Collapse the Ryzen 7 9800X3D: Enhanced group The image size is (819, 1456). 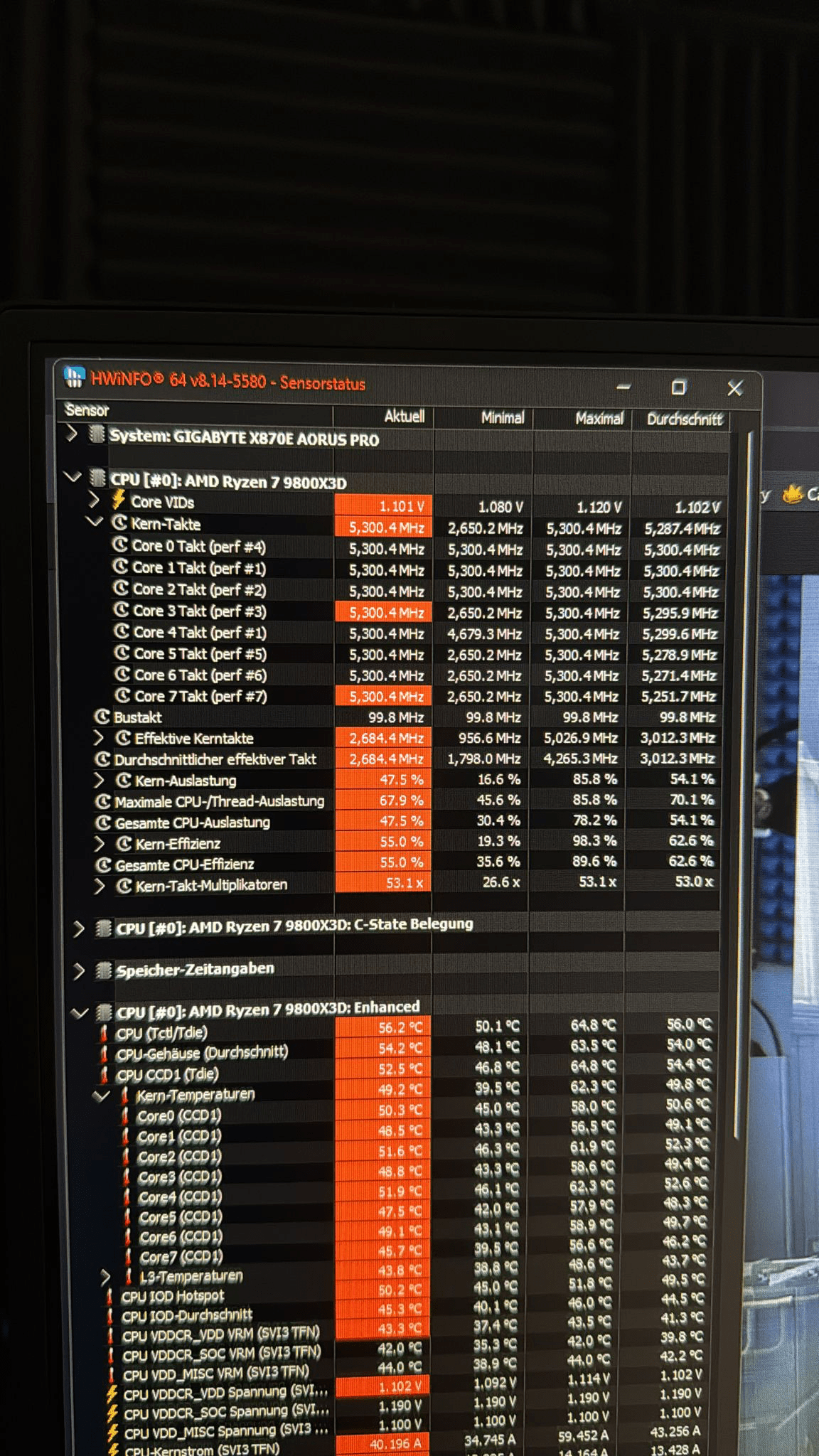click(80, 1012)
